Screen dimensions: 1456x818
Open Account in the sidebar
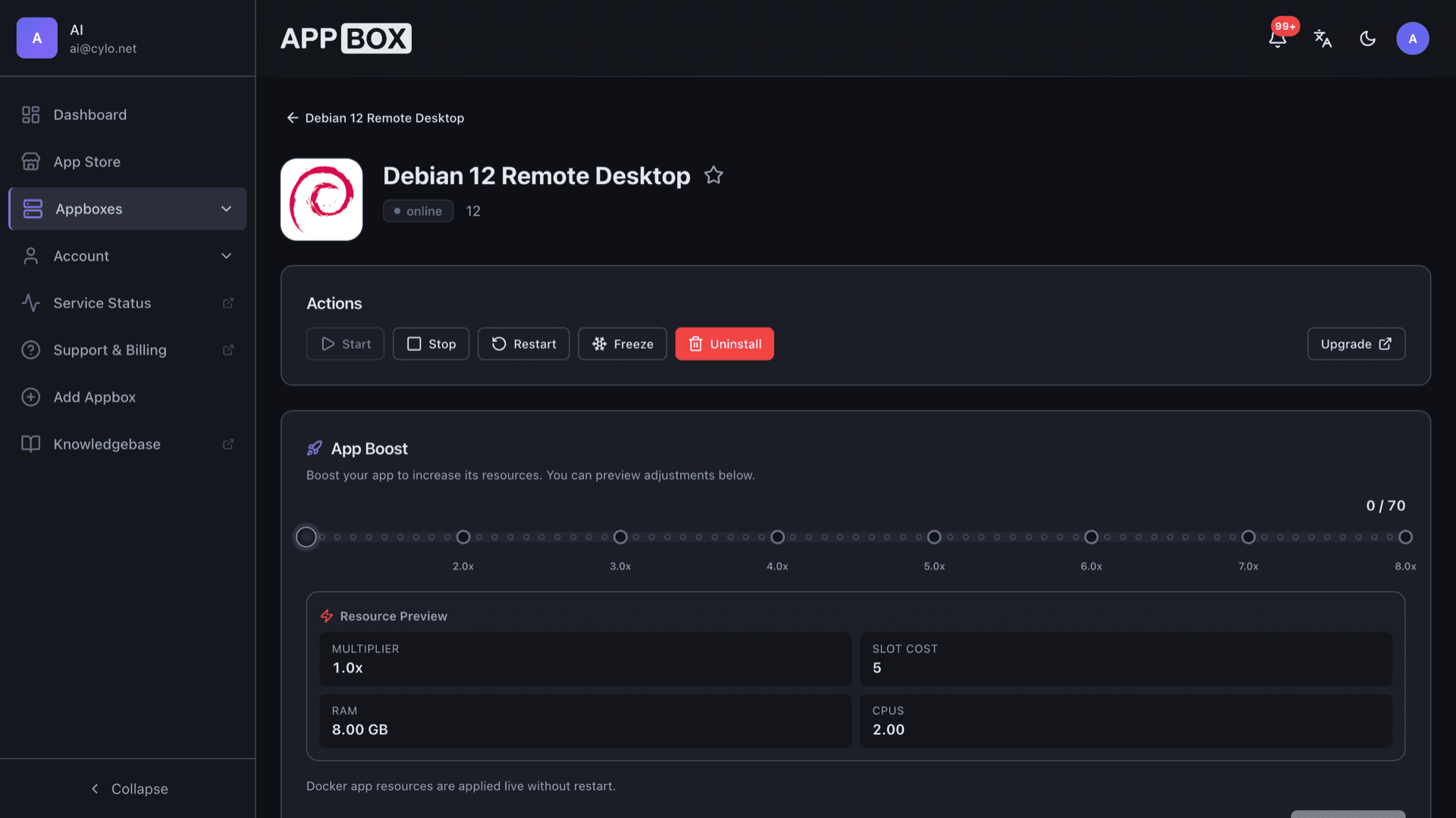pyautogui.click(x=127, y=256)
